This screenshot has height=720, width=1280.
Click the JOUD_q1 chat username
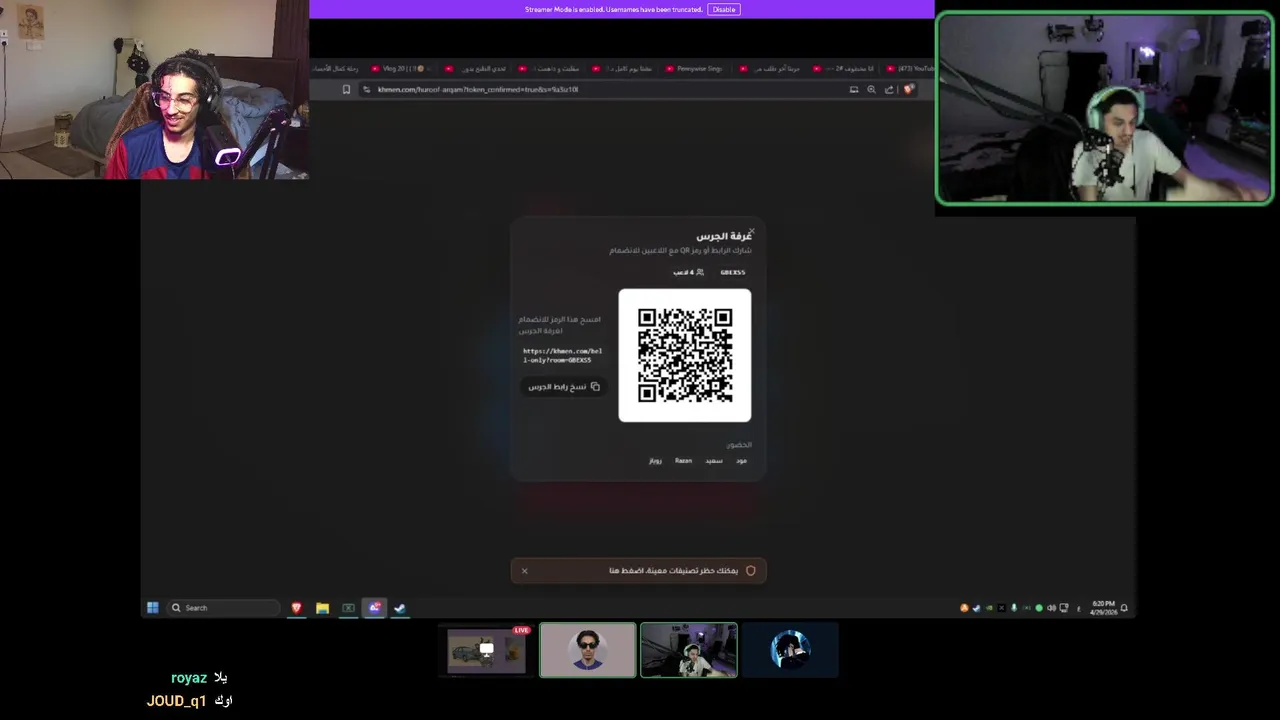176,701
